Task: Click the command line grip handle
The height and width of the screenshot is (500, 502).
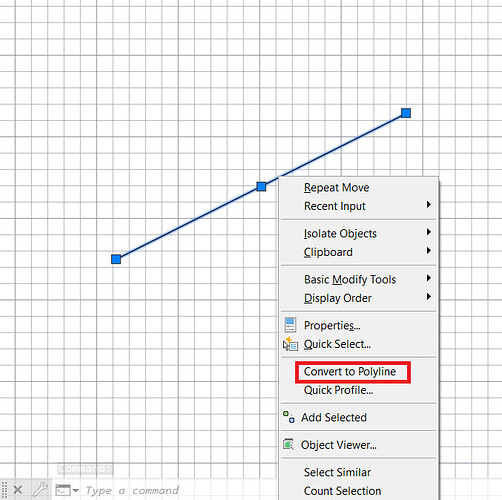Action: point(4,490)
